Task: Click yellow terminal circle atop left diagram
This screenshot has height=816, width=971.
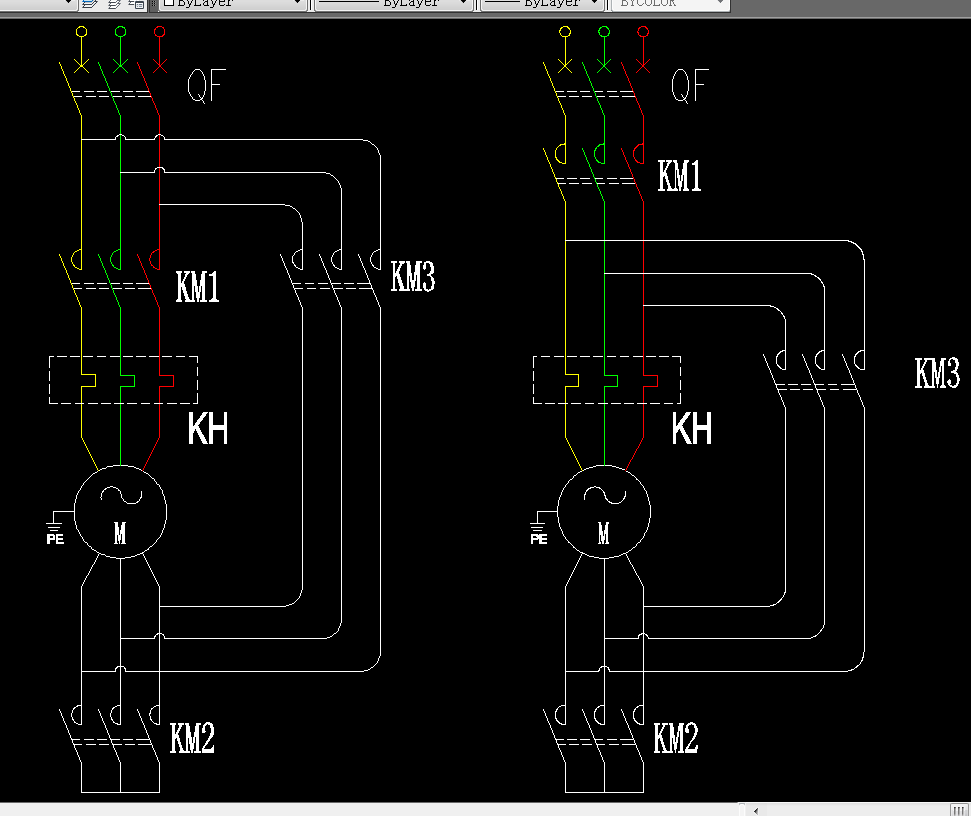Action: (x=81, y=32)
